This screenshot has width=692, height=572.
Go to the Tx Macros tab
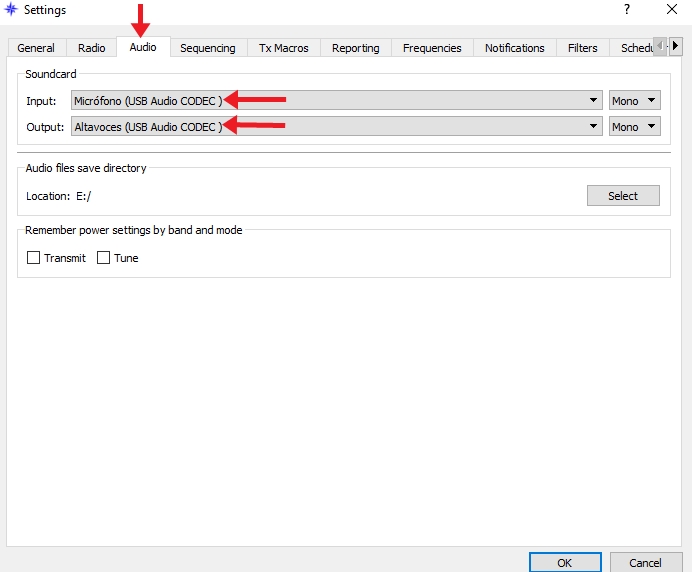pos(284,48)
